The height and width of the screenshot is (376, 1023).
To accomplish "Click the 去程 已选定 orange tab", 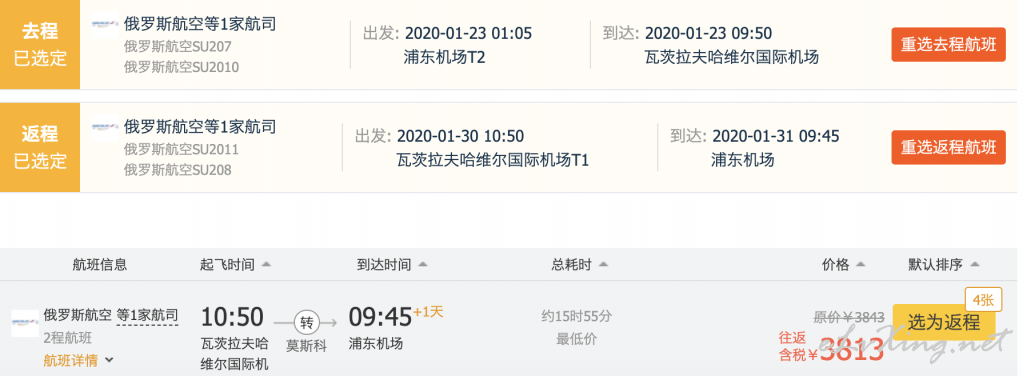I will (x=40, y=44).
